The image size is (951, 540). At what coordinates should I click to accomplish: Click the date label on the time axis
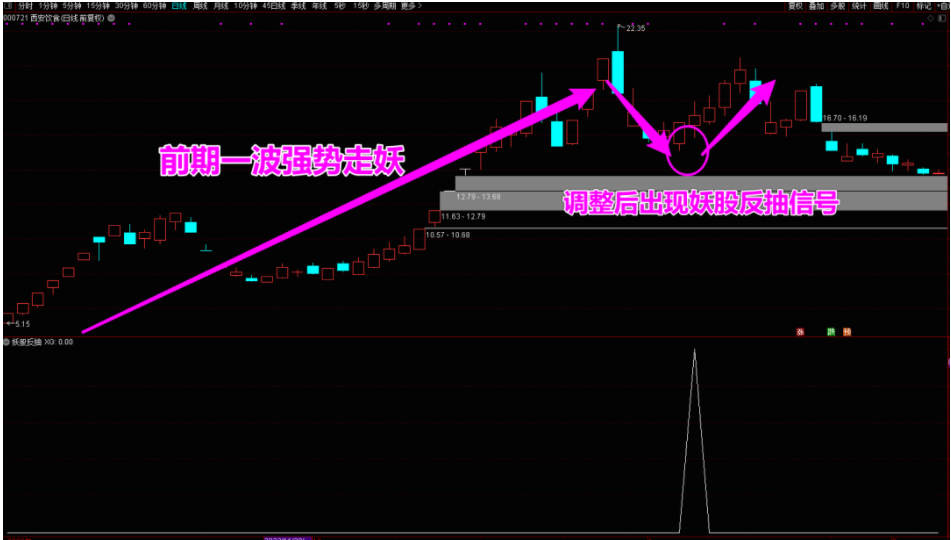(x=287, y=538)
